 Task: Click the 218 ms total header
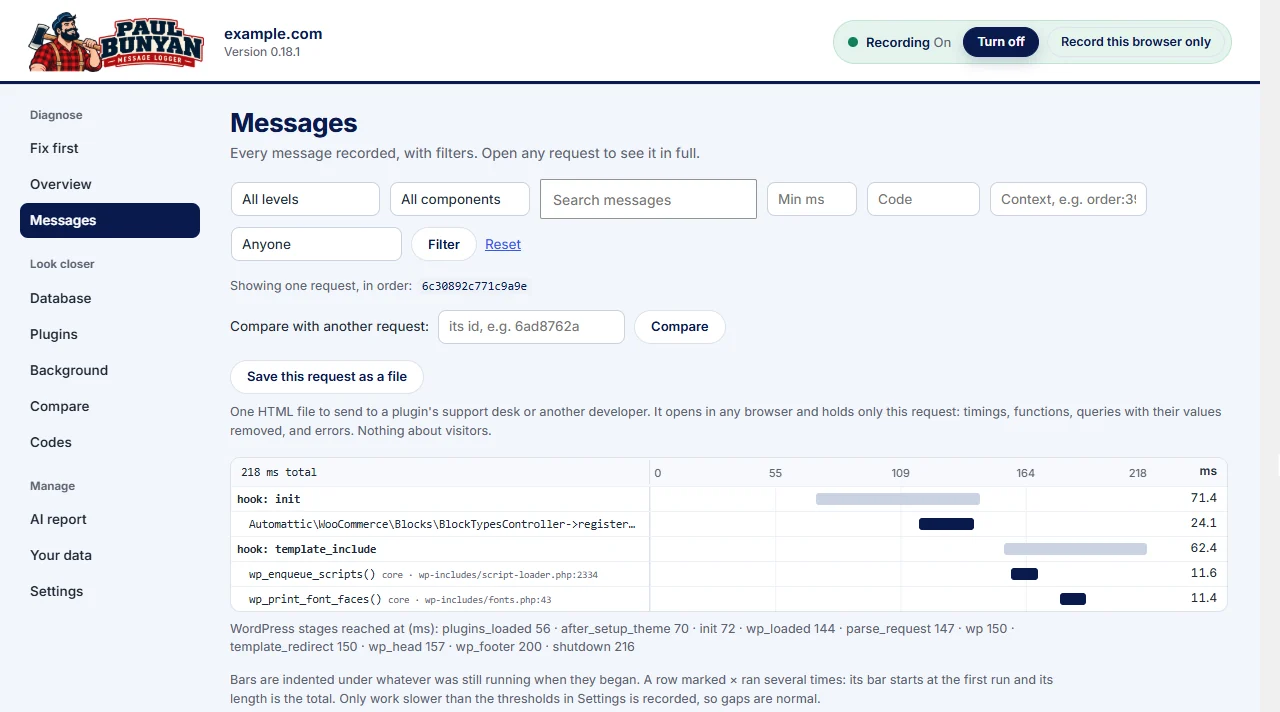pyautogui.click(x=279, y=472)
